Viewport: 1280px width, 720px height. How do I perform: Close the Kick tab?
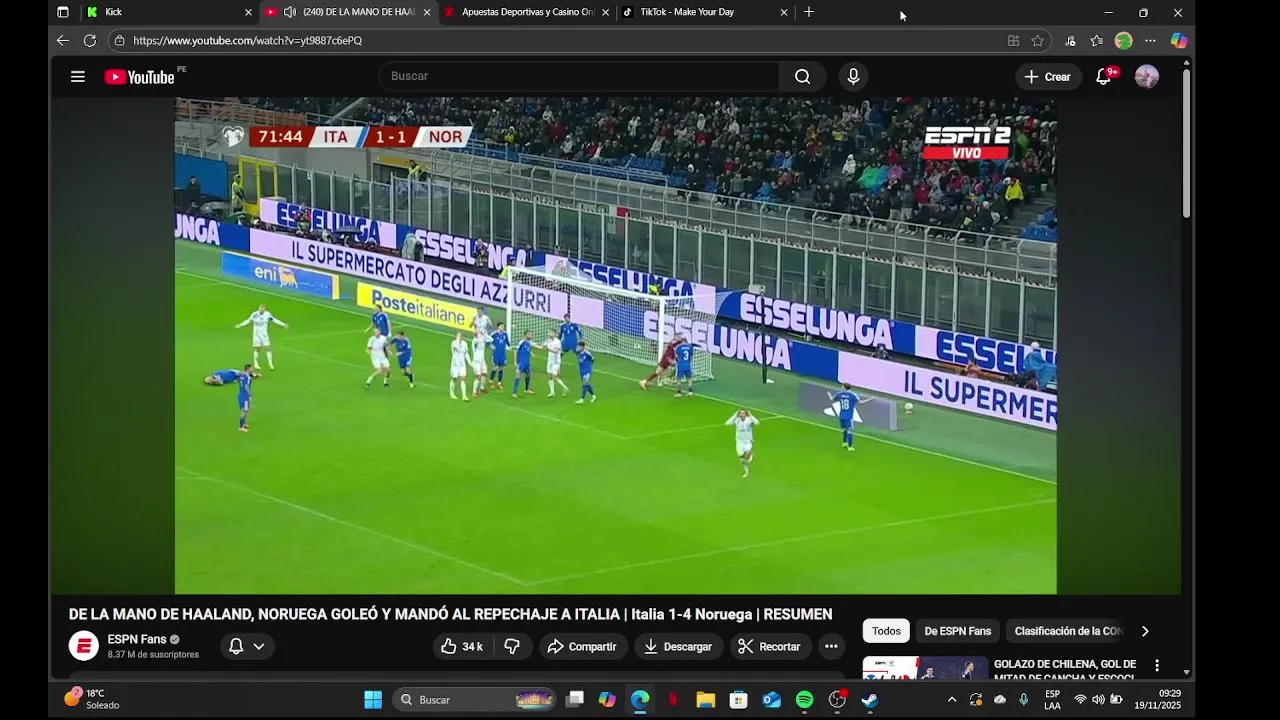click(248, 13)
